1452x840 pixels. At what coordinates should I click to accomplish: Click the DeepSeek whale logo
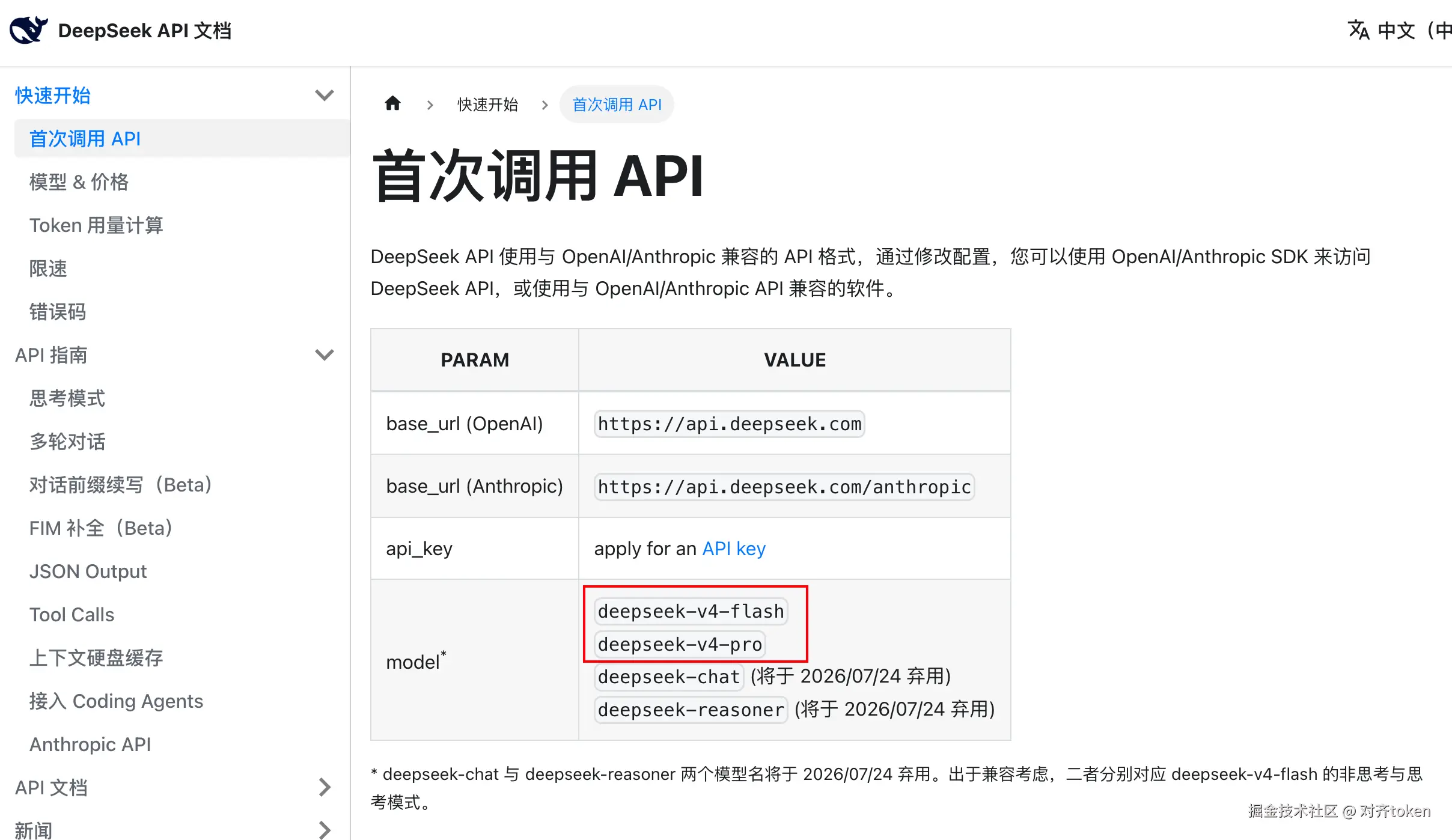28,30
